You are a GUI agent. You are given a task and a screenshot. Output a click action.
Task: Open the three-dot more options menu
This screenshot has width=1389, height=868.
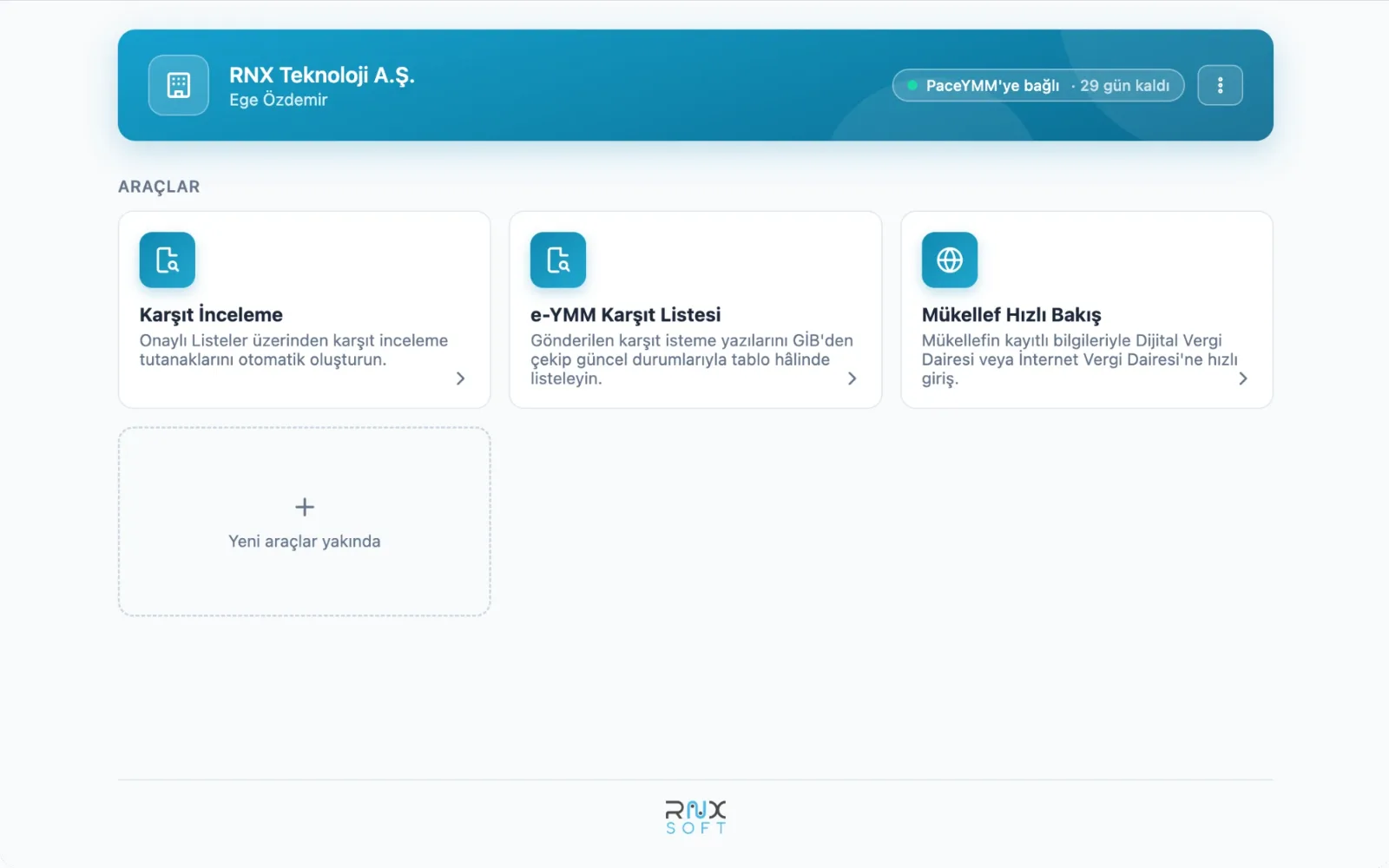(x=1220, y=85)
